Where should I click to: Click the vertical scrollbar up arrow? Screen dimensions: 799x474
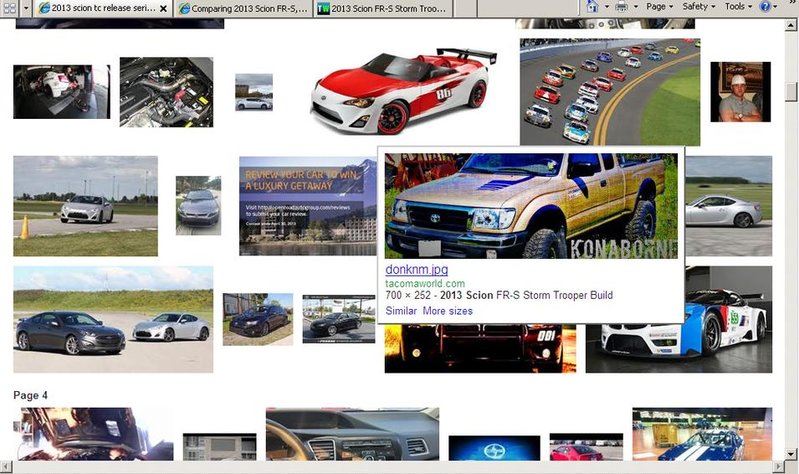click(x=791, y=24)
